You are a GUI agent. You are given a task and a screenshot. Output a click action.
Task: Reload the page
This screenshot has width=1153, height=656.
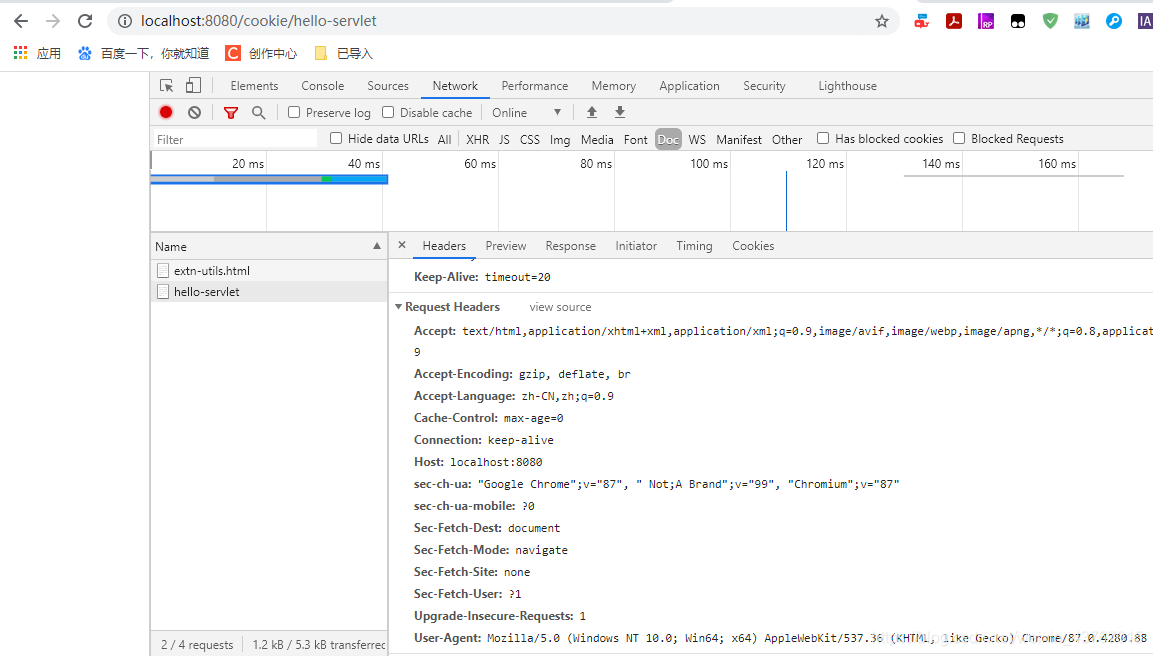85,21
